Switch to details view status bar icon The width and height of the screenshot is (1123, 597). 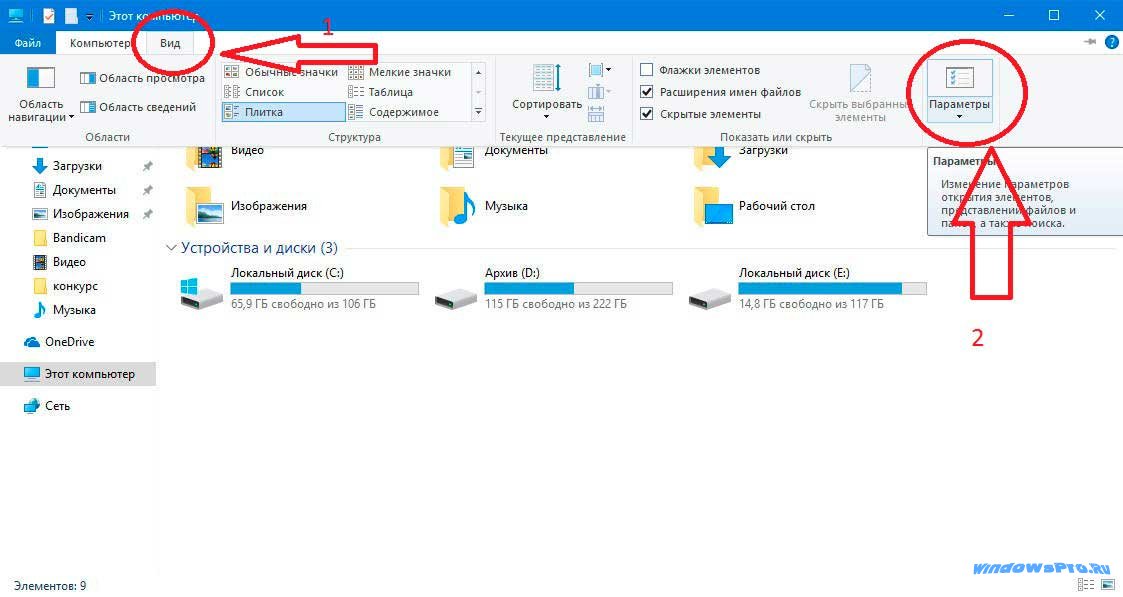click(1086, 586)
